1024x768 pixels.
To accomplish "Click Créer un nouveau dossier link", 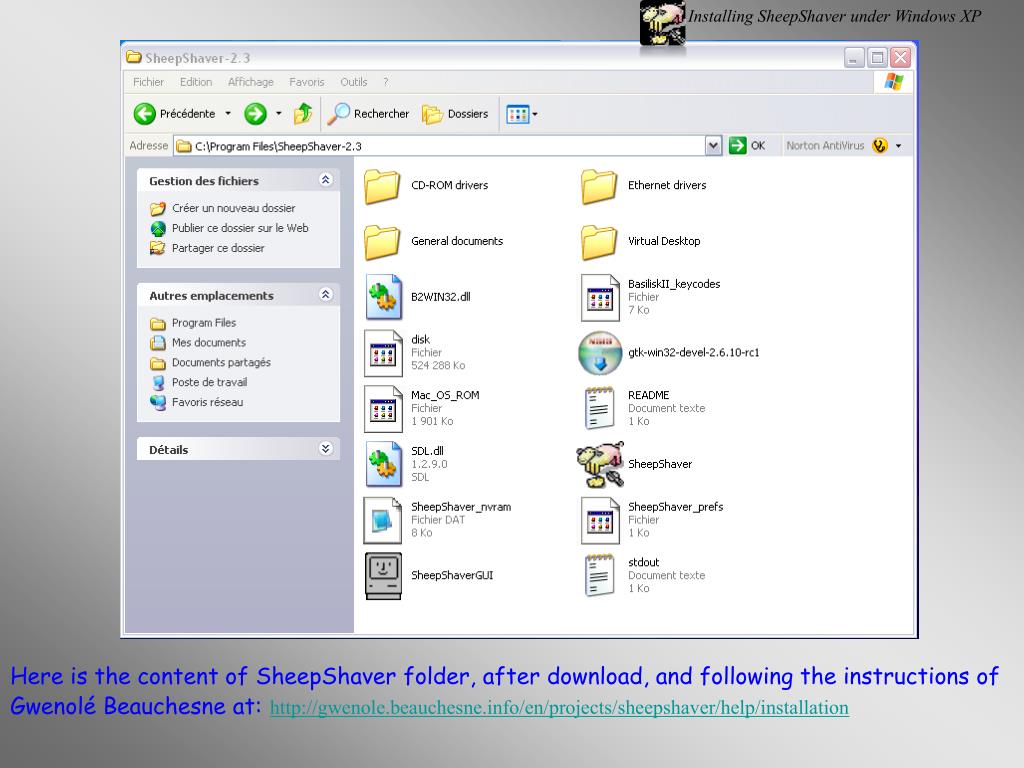I will pos(233,208).
